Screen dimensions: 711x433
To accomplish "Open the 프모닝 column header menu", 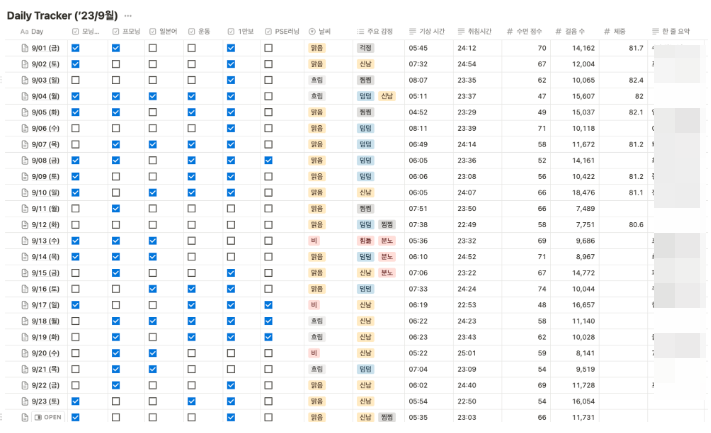I will pos(126,32).
